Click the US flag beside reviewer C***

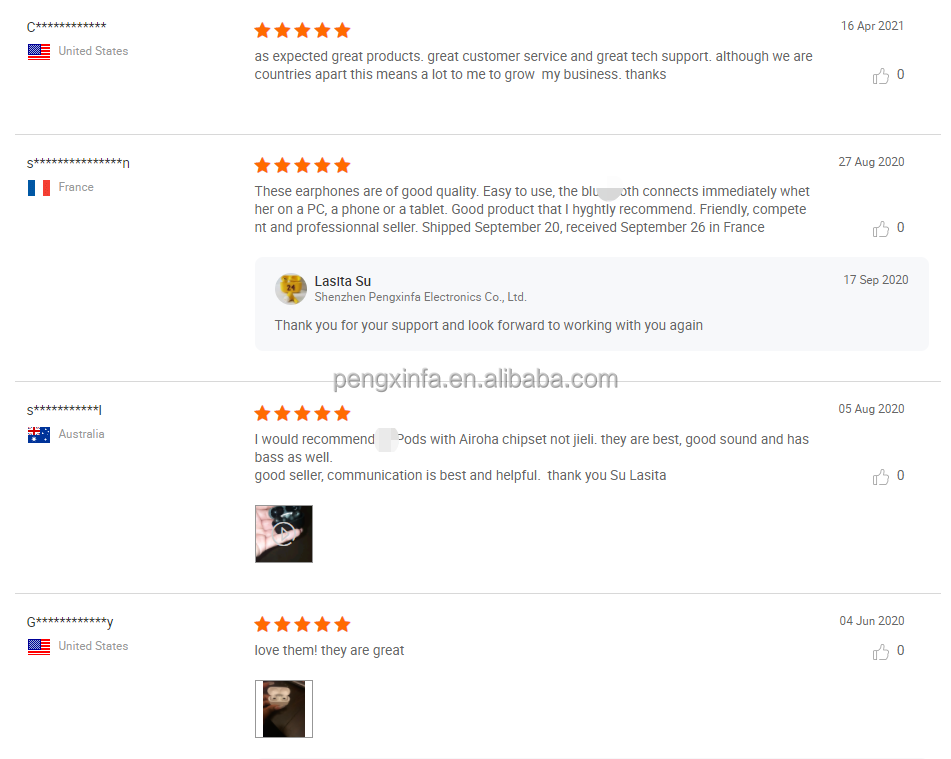(39, 52)
